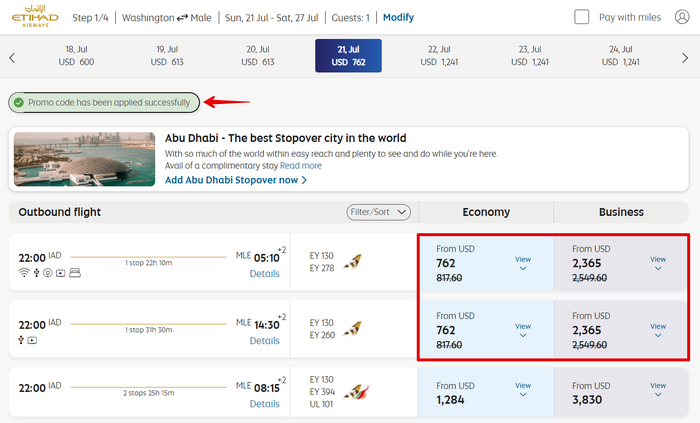Viewport: 700px width, 423px height.
Task: Select the 18 Jul USD 600 date tab
Action: click(76, 56)
